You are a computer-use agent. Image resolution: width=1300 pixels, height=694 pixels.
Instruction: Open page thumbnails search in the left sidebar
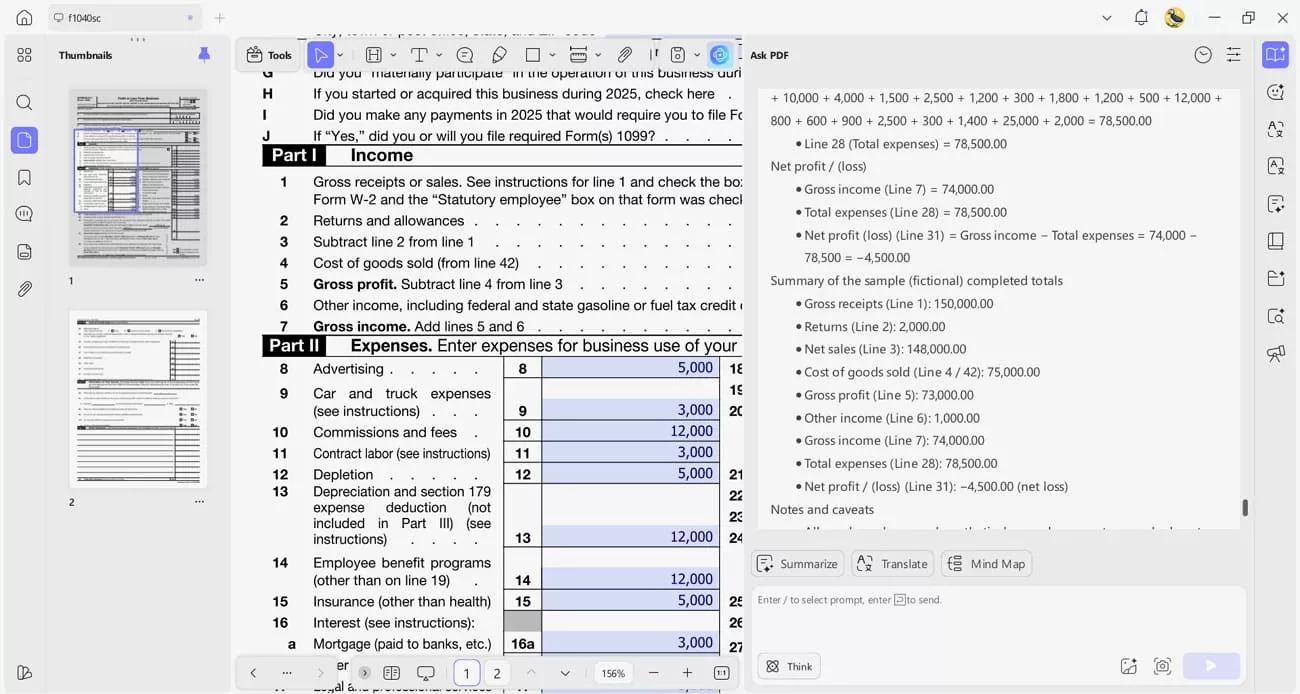(24, 102)
